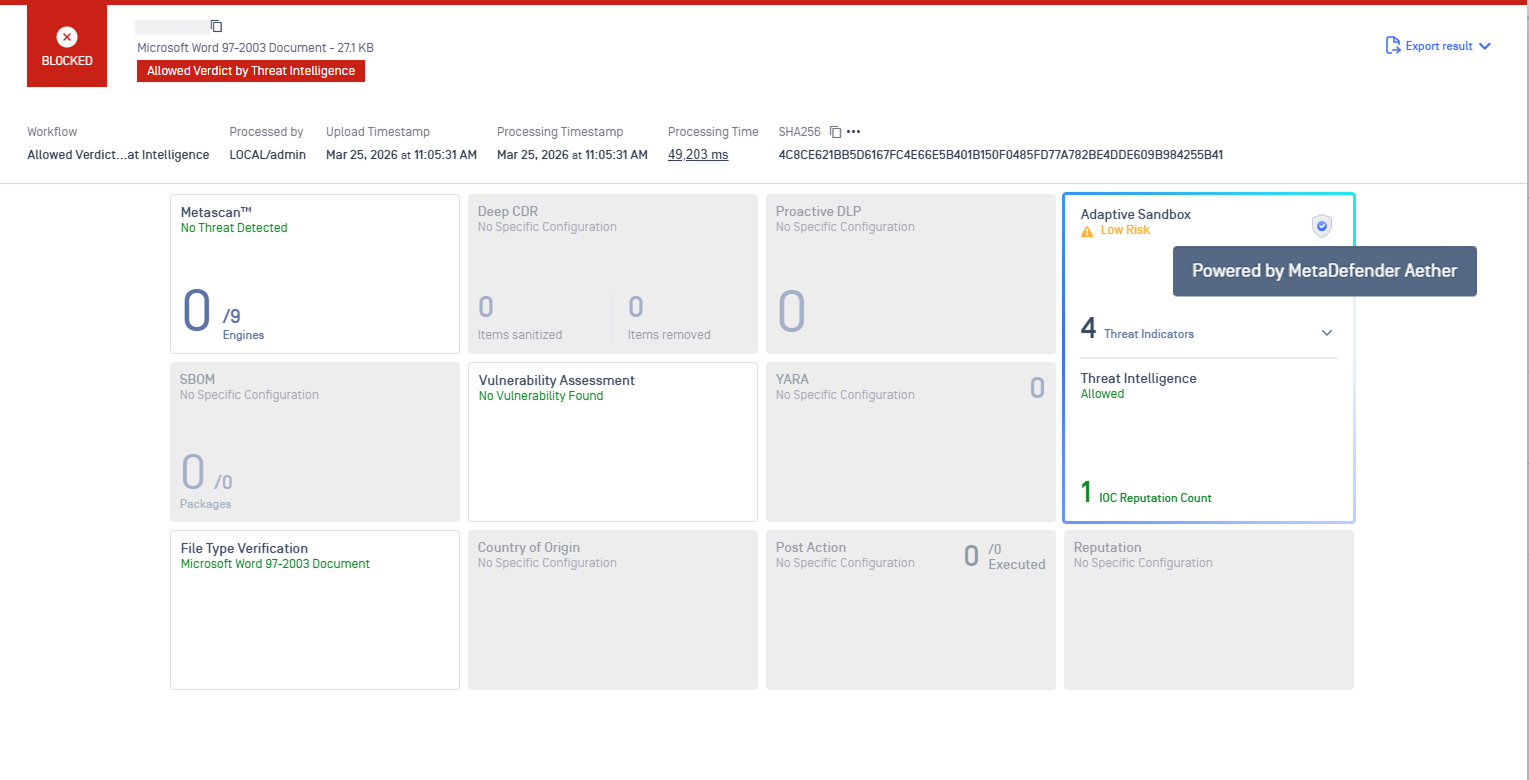Click the Allowed Verdict by Threat Intelligence label

(251, 71)
